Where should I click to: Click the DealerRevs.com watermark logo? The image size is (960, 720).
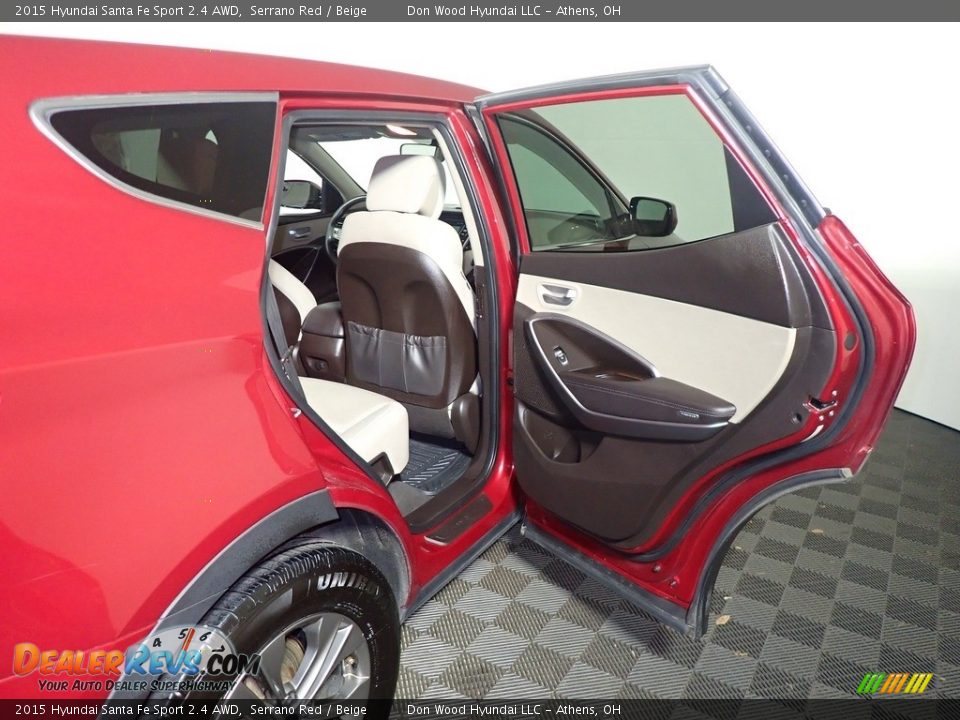[130, 660]
